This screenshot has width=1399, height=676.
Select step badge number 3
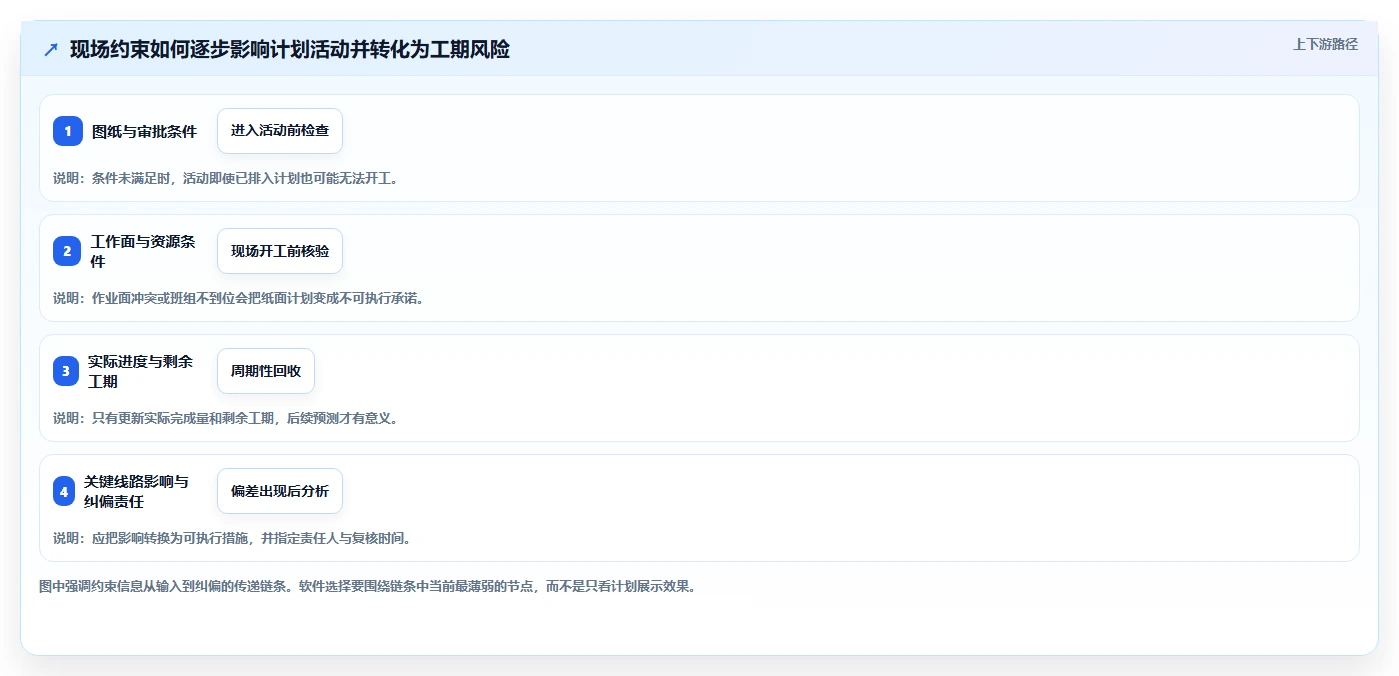pyautogui.click(x=66, y=371)
